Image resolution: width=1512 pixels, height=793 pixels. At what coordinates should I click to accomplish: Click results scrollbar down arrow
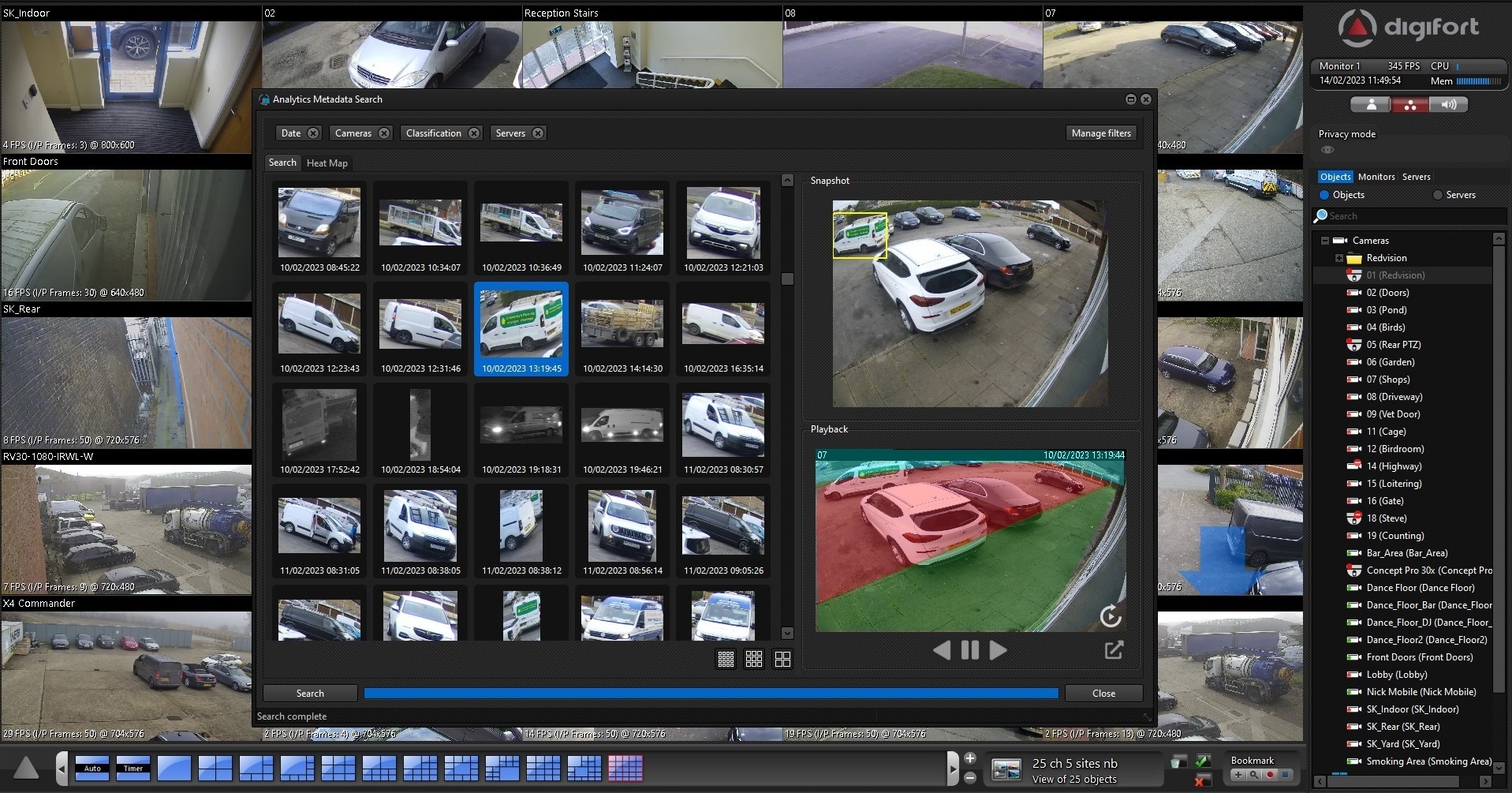[787, 633]
